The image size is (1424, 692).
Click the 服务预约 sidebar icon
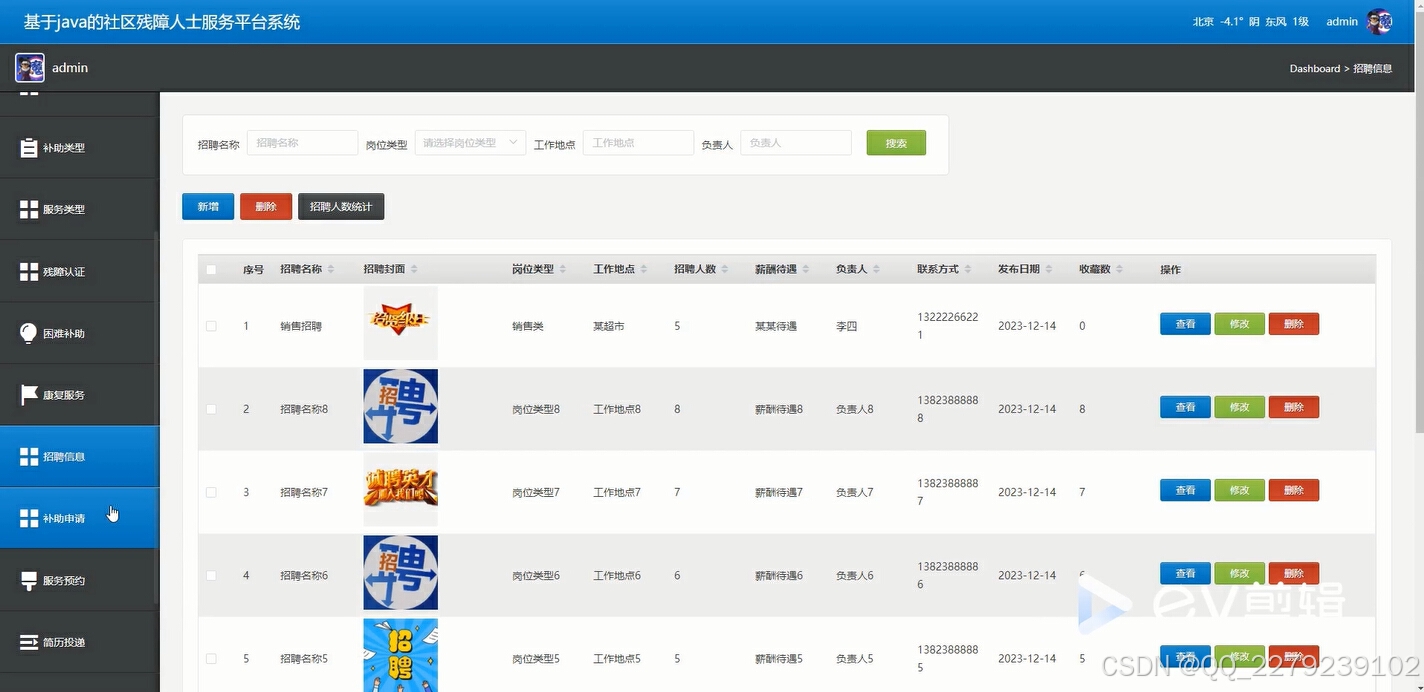click(x=27, y=579)
